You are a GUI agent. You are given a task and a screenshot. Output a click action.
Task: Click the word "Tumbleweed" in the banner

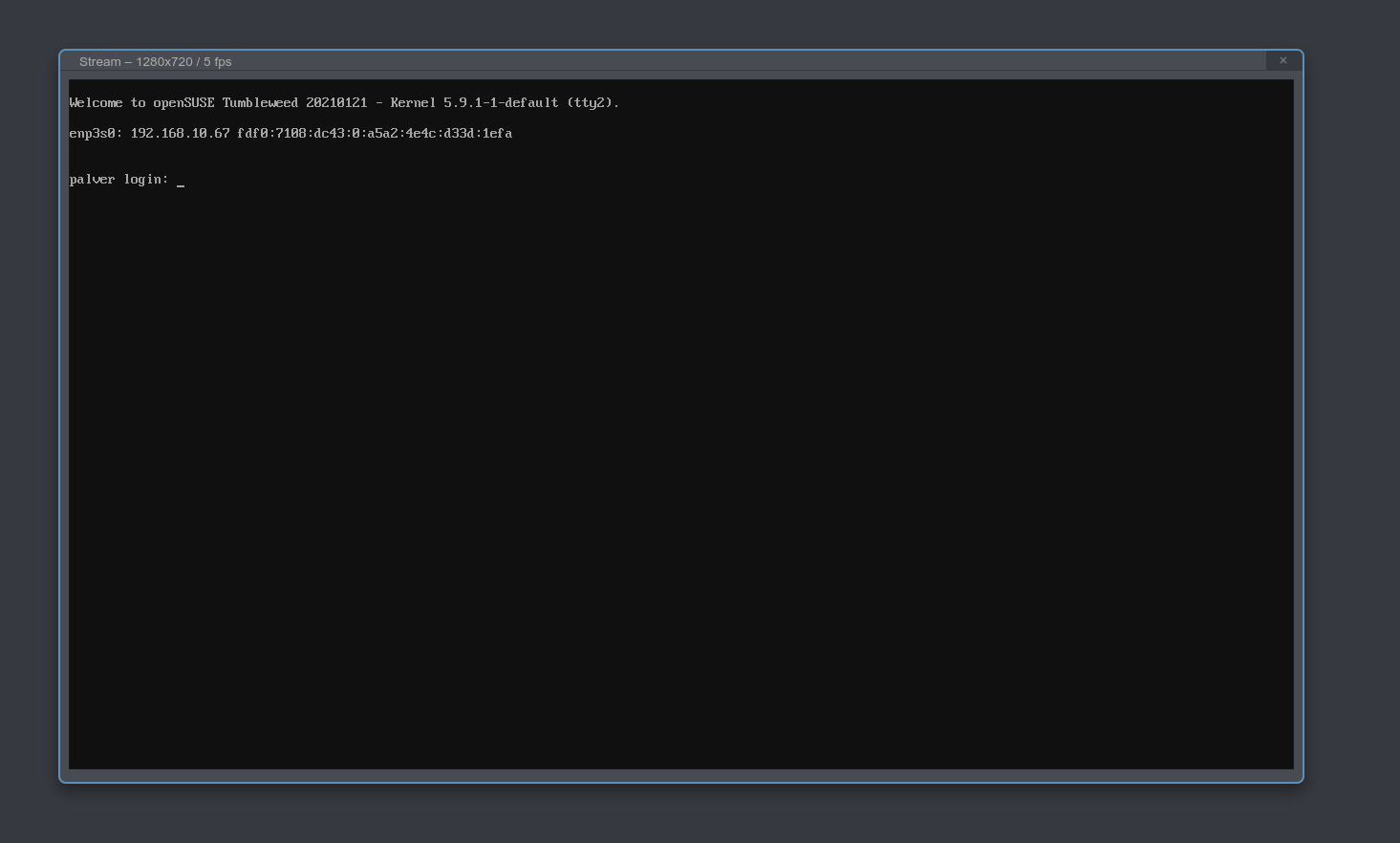(260, 103)
